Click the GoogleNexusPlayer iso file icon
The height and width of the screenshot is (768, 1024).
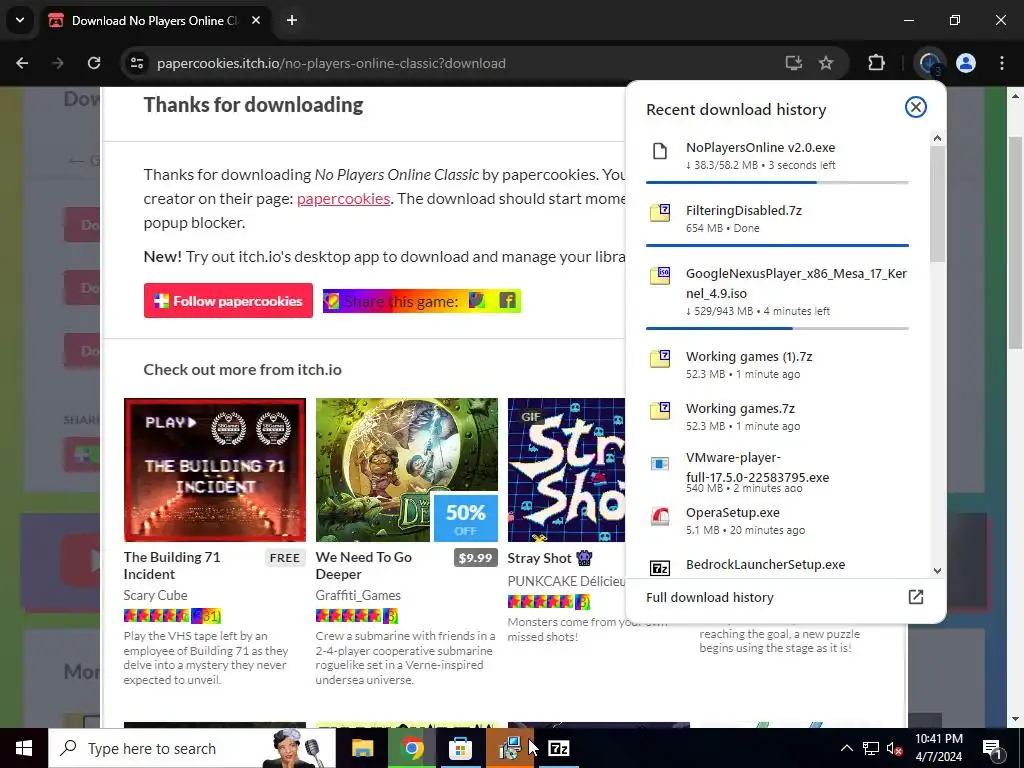[x=660, y=276]
